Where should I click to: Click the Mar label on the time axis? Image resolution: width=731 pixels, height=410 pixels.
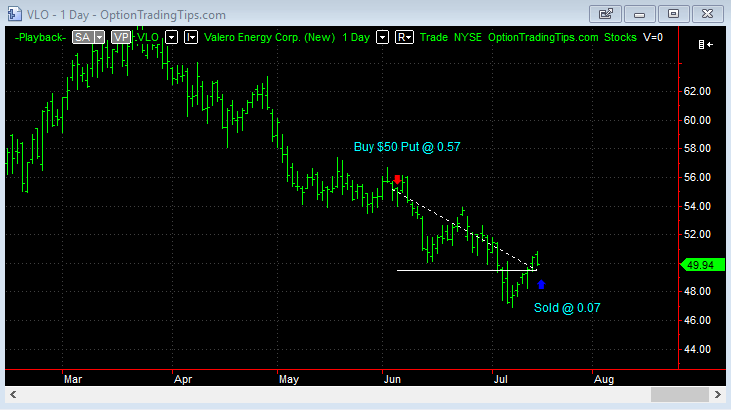pyautogui.click(x=73, y=379)
